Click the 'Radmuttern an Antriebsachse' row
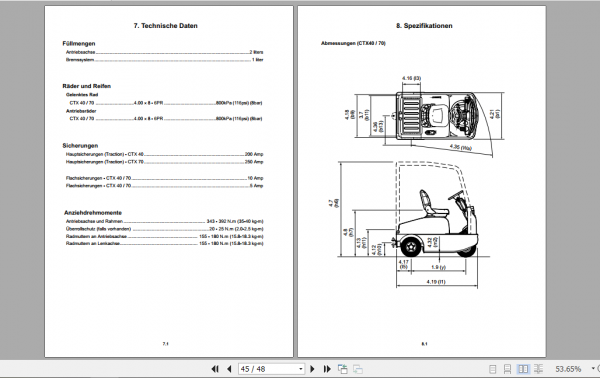 (x=165, y=236)
